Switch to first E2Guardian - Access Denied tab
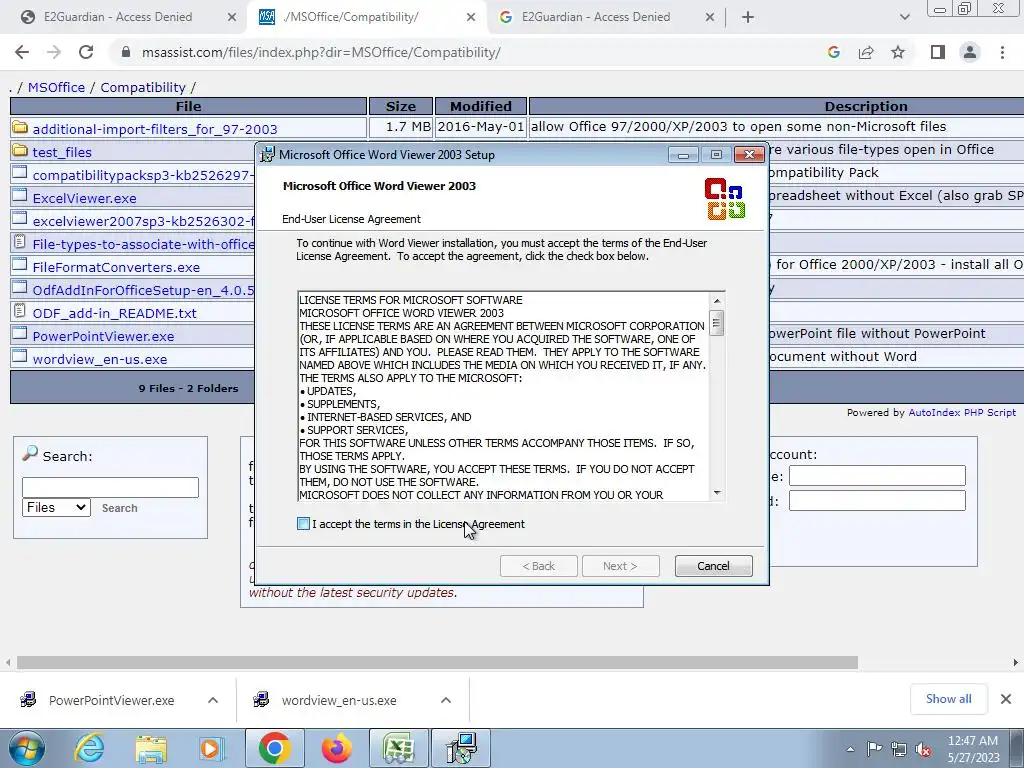Viewport: 1024px width, 768px height. pos(118,17)
